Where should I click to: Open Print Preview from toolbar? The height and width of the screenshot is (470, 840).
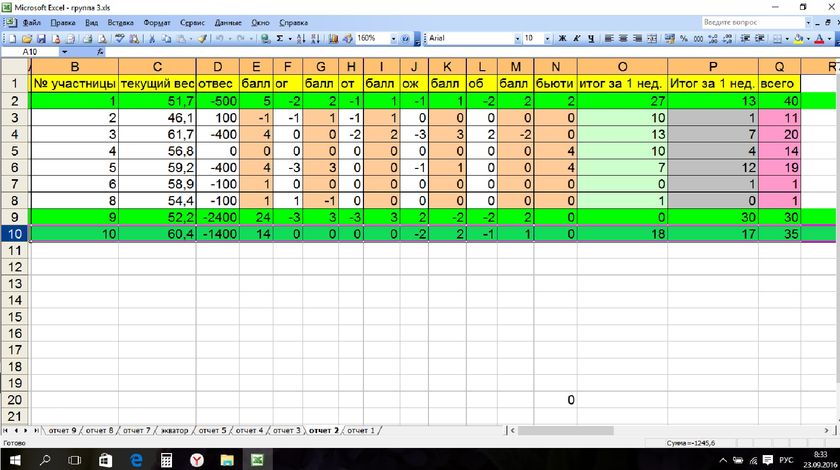(x=102, y=39)
